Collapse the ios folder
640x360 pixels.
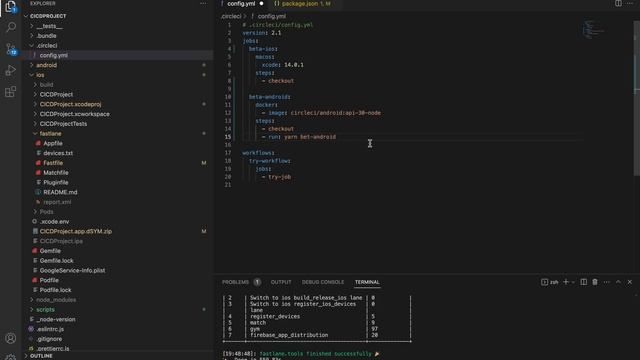[40, 75]
